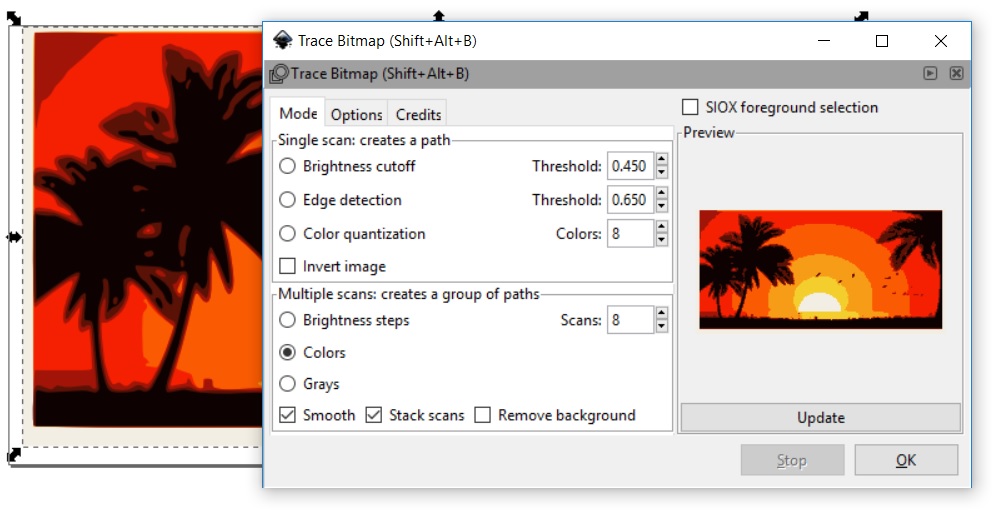This screenshot has height=511, width=992.
Task: Click the Edge detection Threshold input field
Action: pyautogui.click(x=630, y=200)
